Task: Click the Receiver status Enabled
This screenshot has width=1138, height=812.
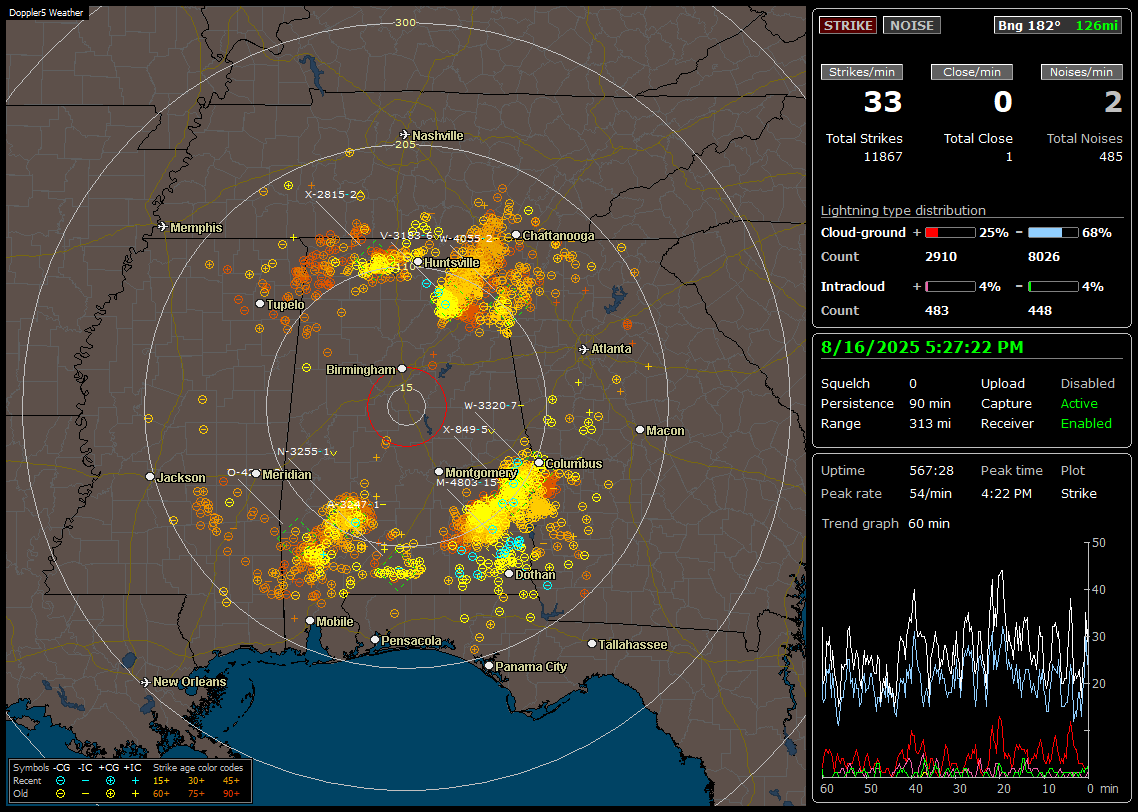Action: point(1086,423)
